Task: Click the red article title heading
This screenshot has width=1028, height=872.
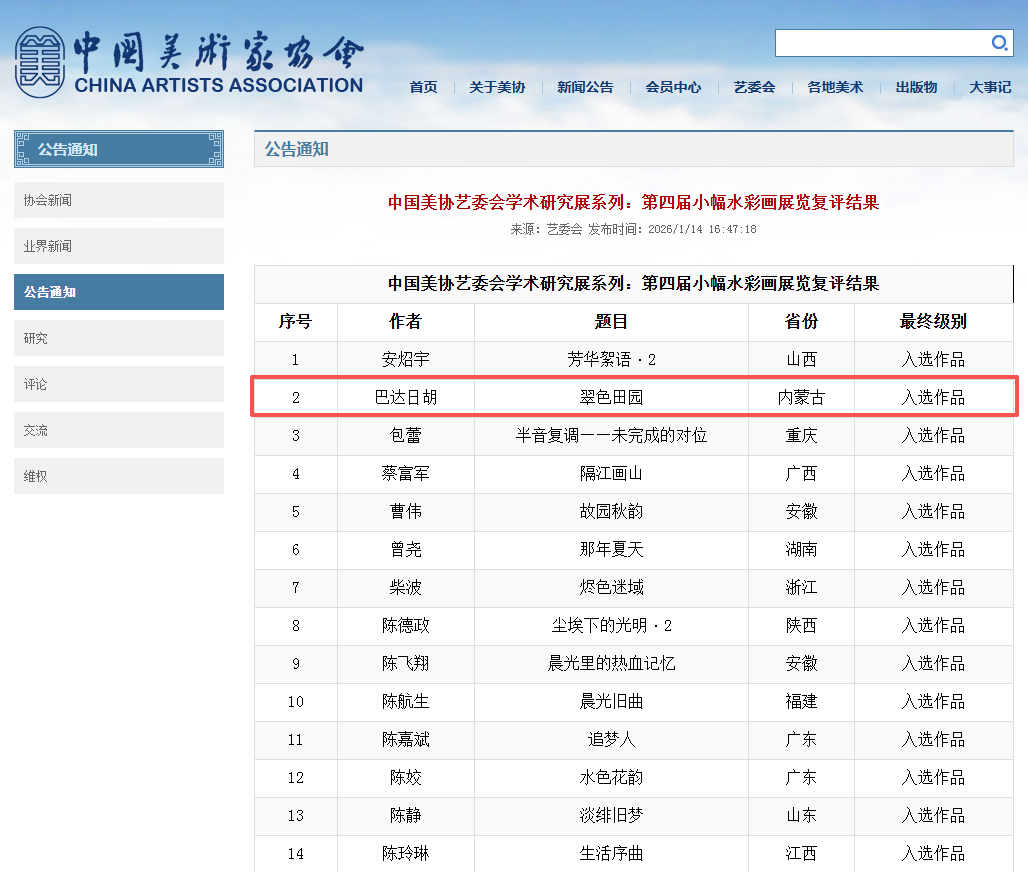Action: tap(634, 202)
